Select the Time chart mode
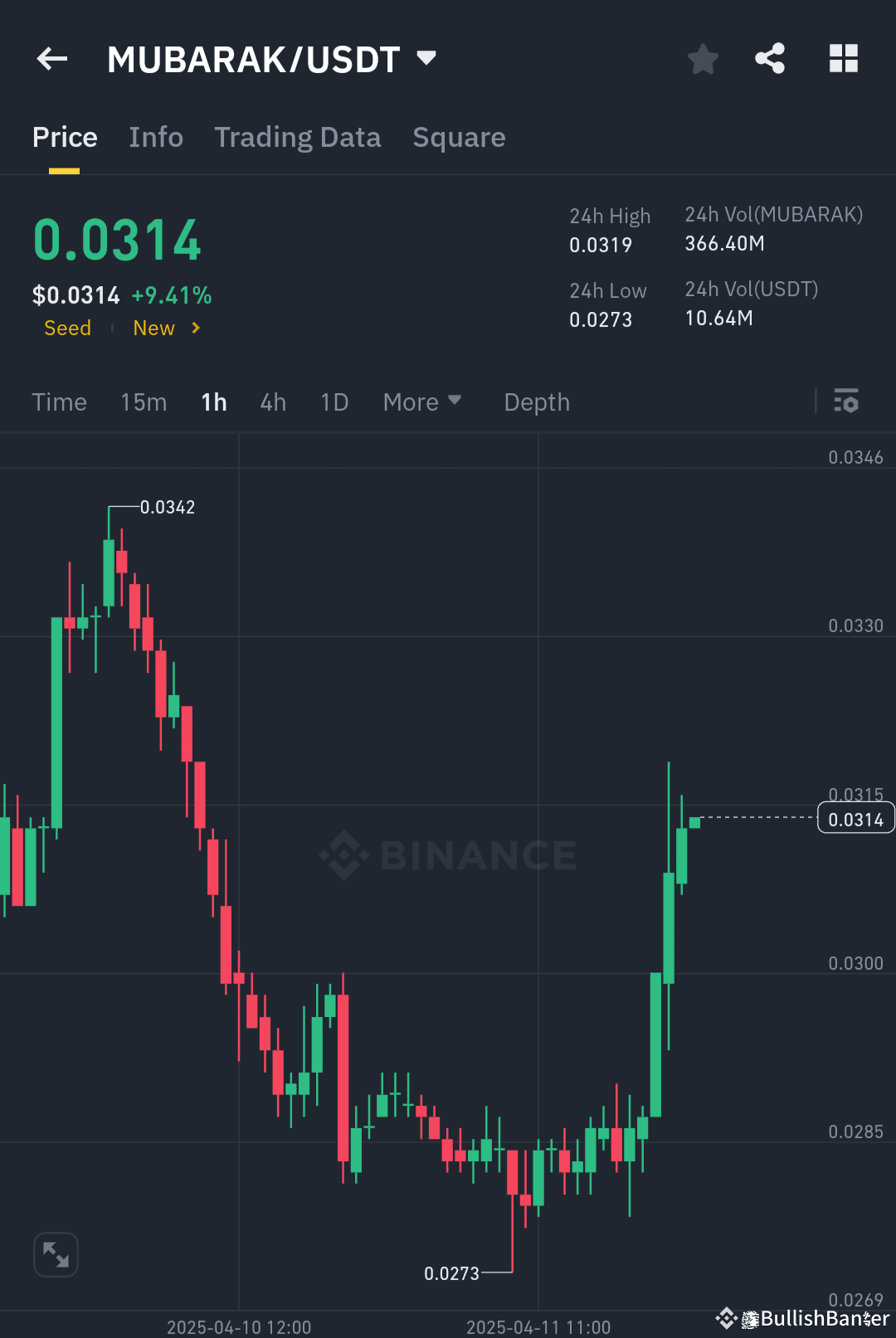896x1338 pixels. [x=59, y=401]
